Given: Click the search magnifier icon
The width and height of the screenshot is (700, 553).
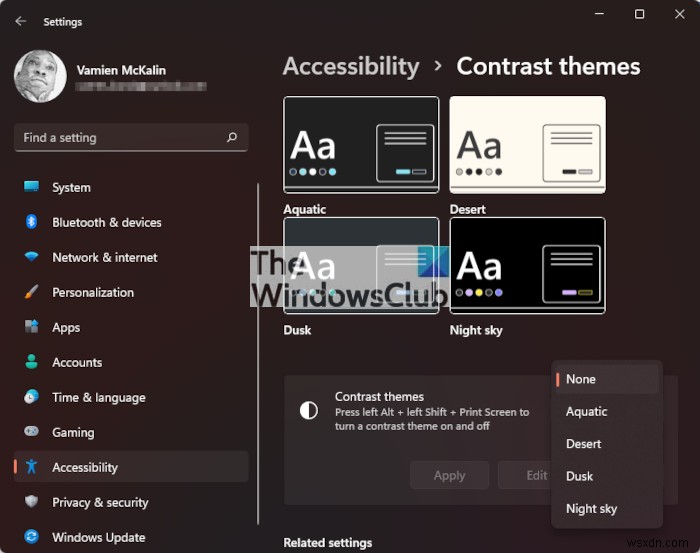Looking at the screenshot, I should (232, 137).
